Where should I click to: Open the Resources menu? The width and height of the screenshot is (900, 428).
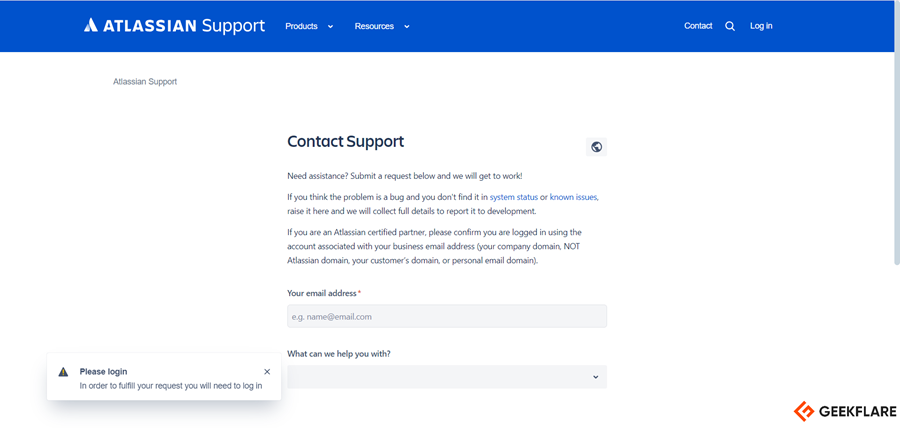pyautogui.click(x=374, y=26)
